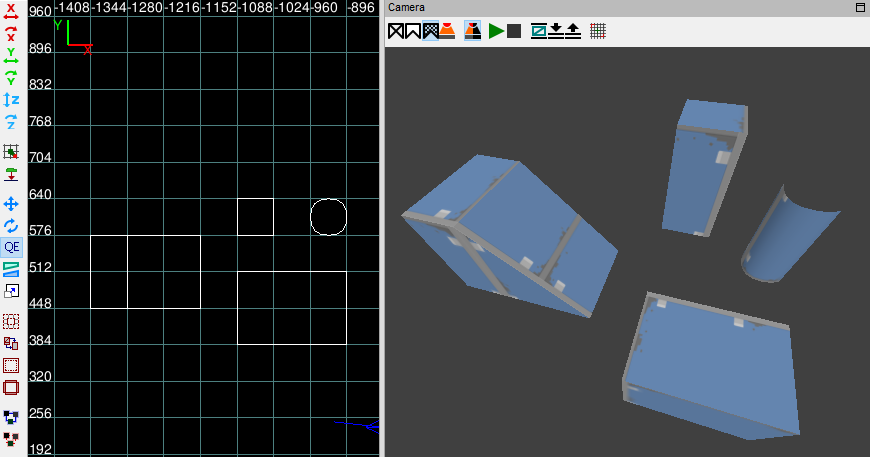Screen dimensions: 870x457
Task: Rotate selection around the Z axis
Action: pos(11,122)
